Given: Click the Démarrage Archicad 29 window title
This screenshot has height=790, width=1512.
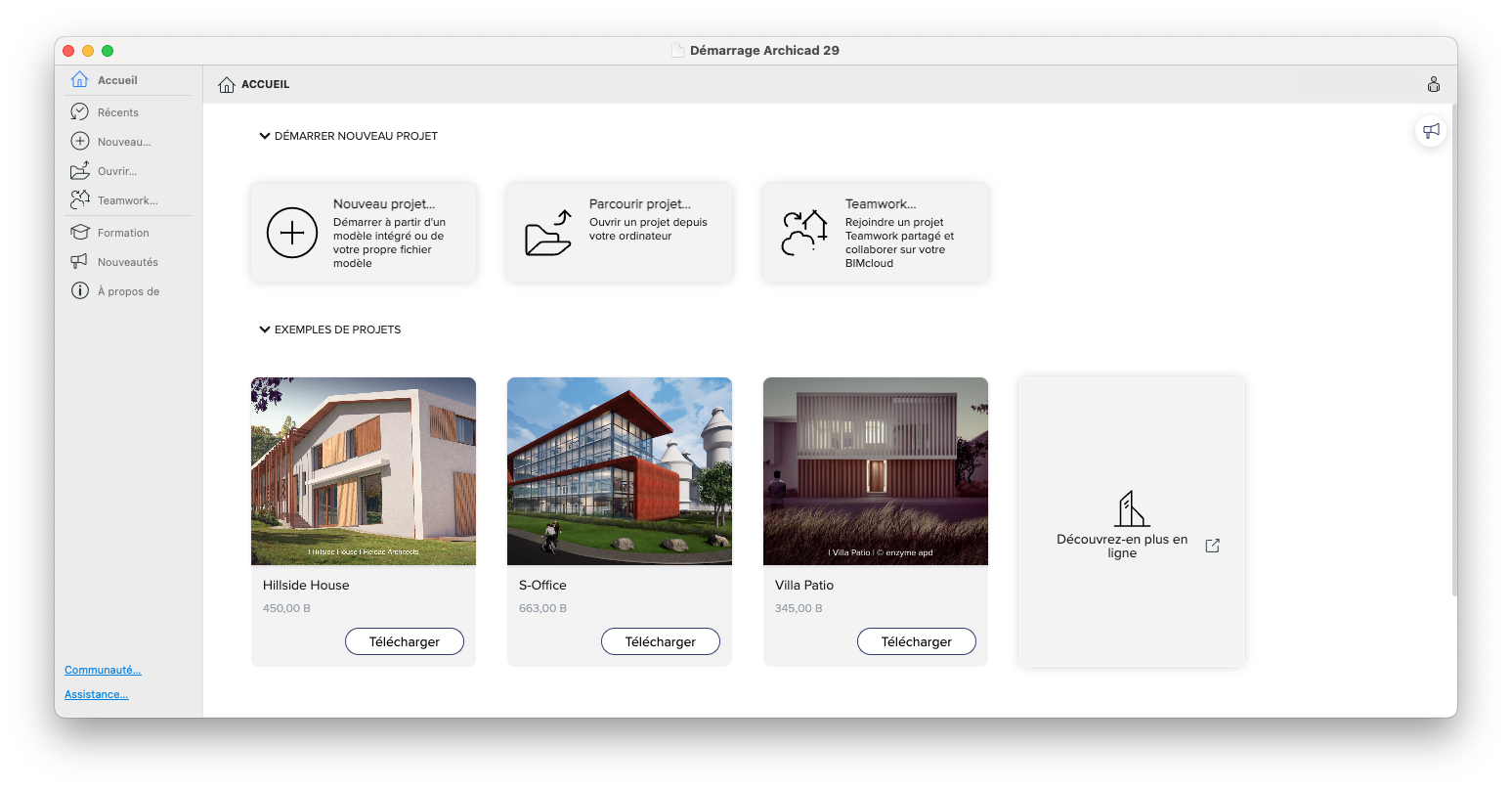Looking at the screenshot, I should 764,50.
